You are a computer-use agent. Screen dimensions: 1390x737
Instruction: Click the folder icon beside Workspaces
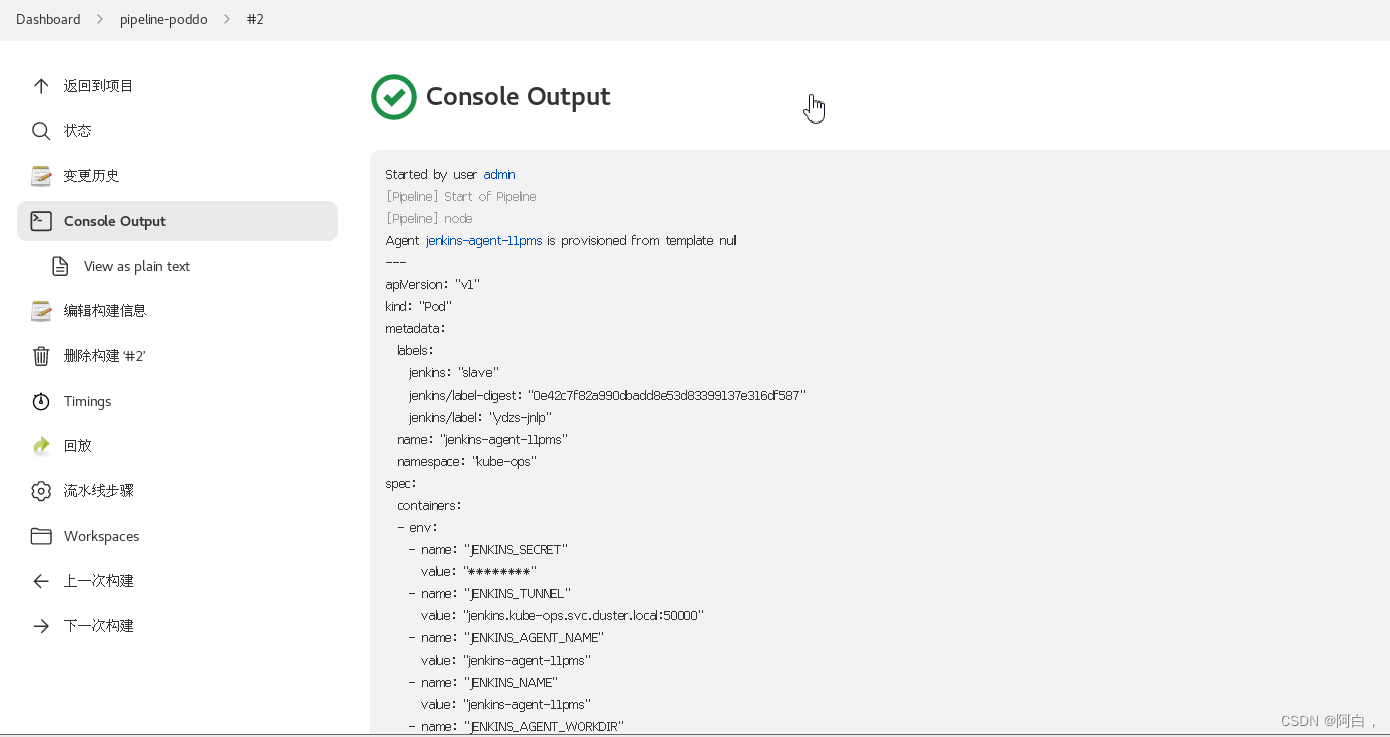tap(41, 536)
